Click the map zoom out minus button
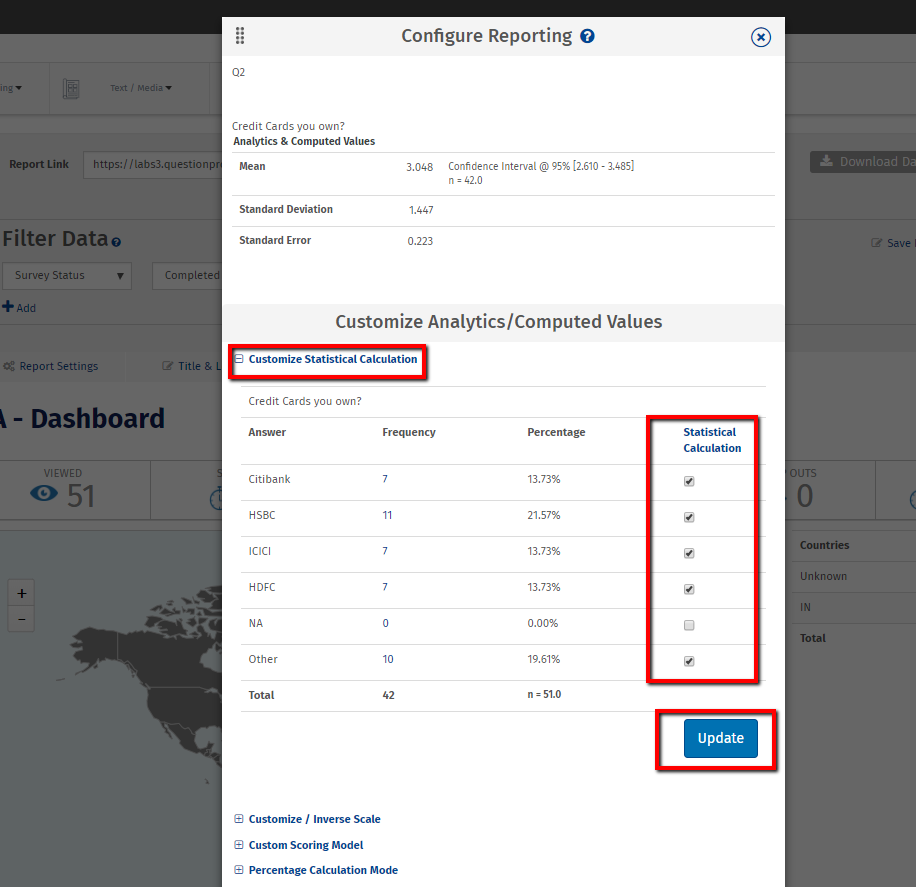The image size is (916, 887). (x=22, y=620)
